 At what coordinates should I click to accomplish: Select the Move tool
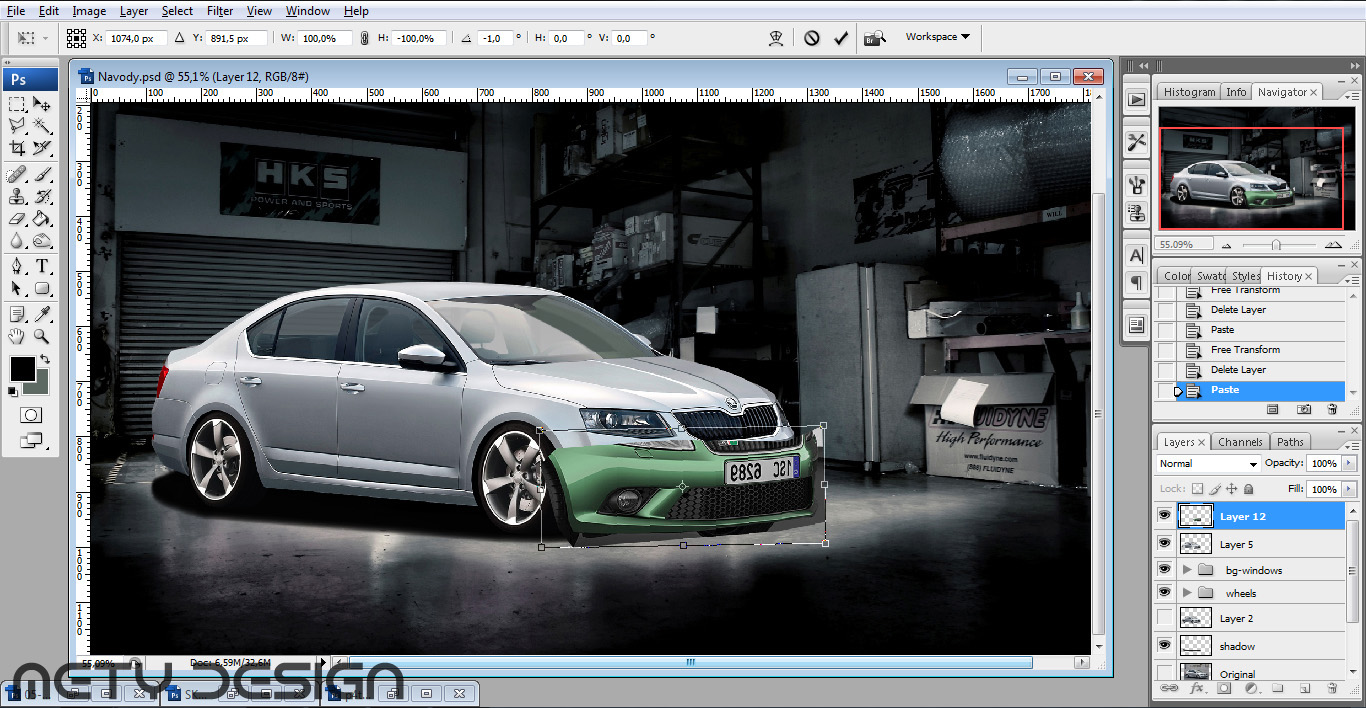point(42,104)
